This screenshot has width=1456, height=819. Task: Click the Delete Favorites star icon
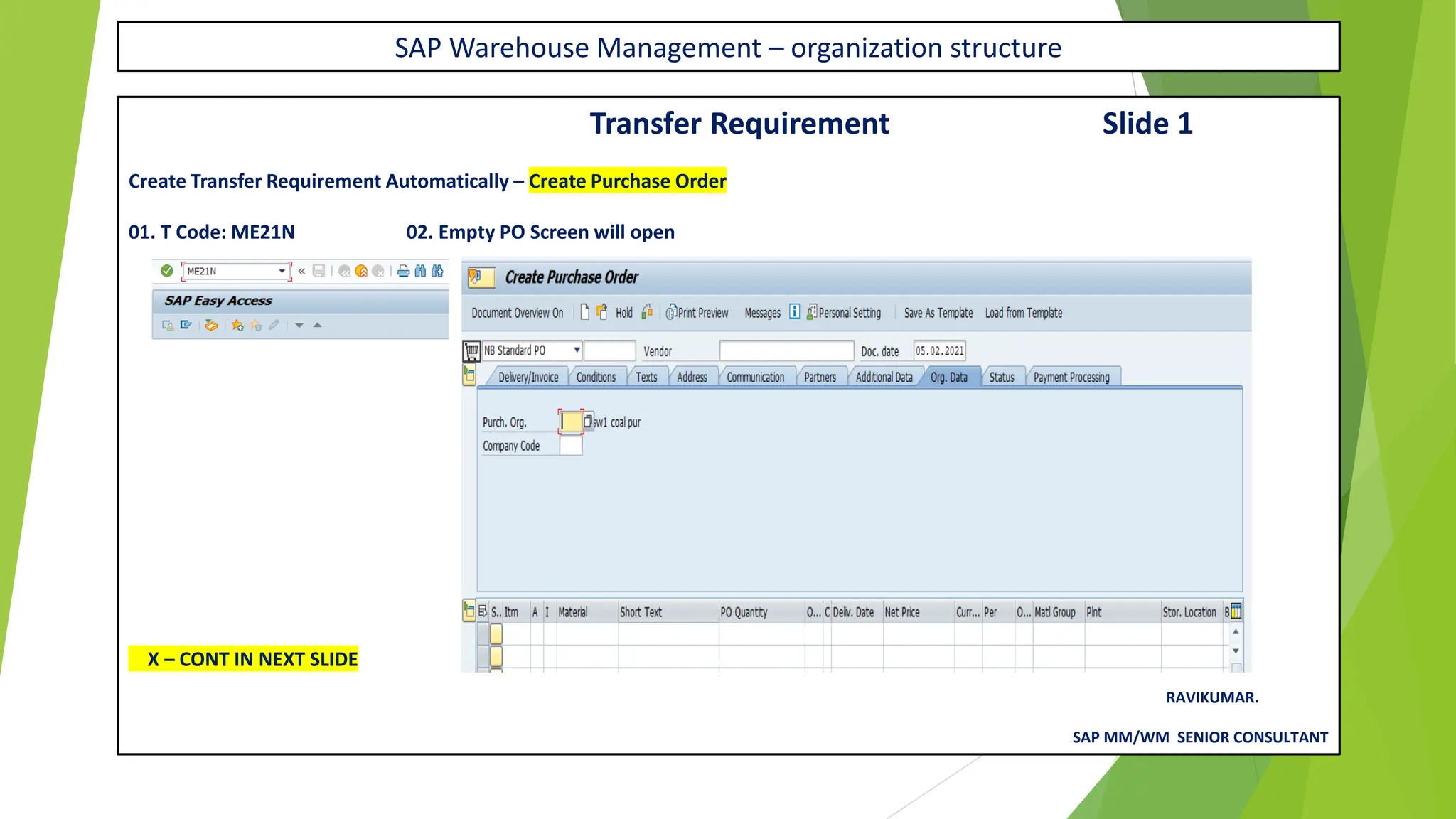pyautogui.click(x=256, y=325)
